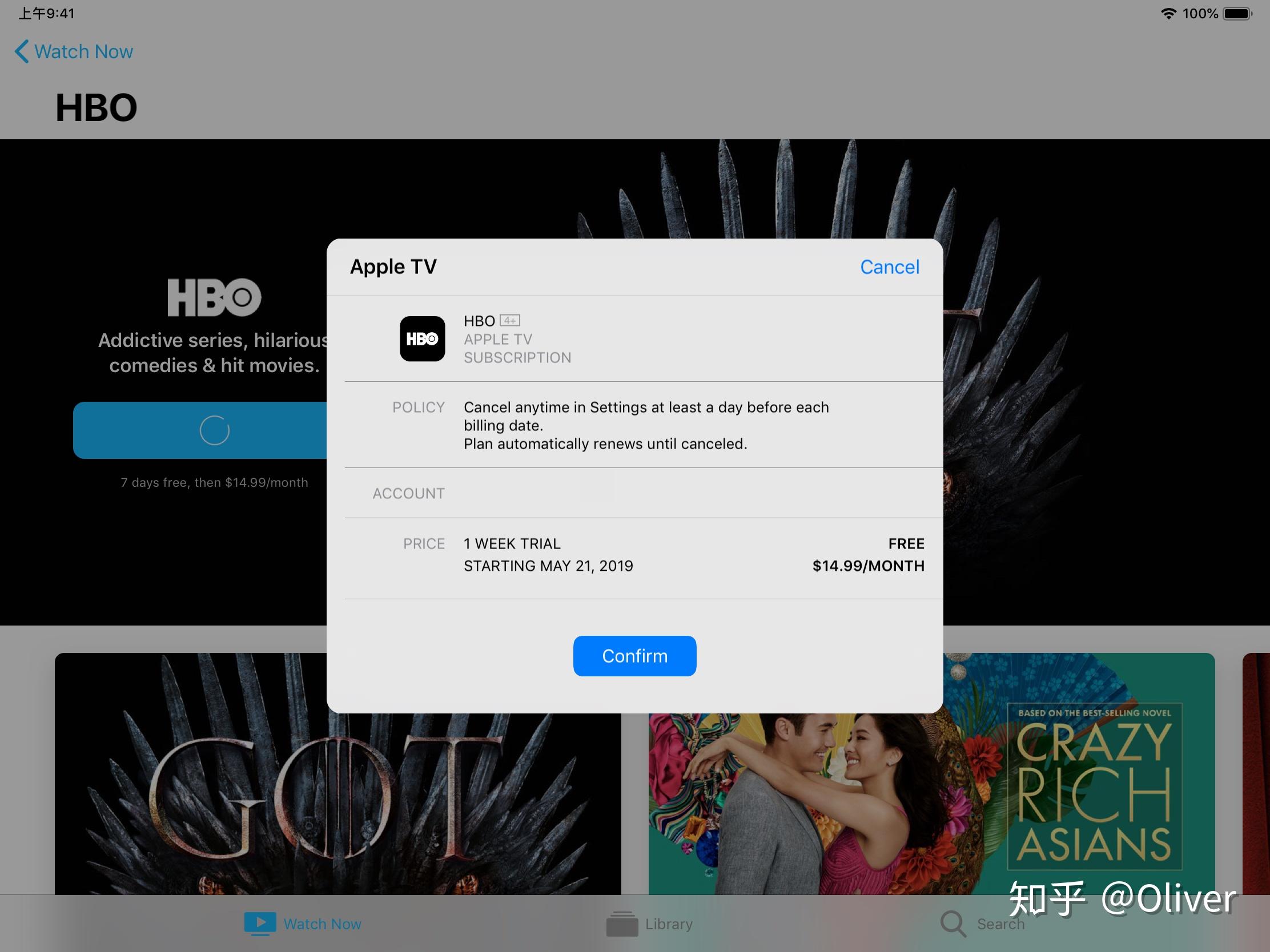Screen dimensions: 1270x952
Task: Open the Library tab icon
Action: pyautogui.click(x=622, y=924)
